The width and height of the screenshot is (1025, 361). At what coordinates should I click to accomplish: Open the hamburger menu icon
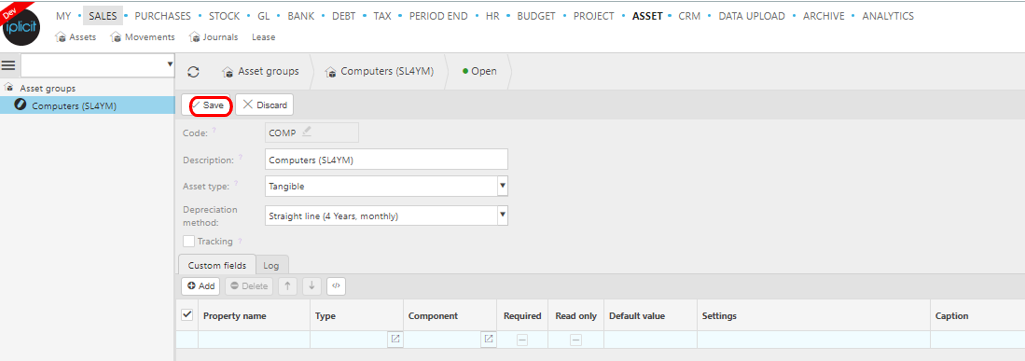pyautogui.click(x=8, y=65)
